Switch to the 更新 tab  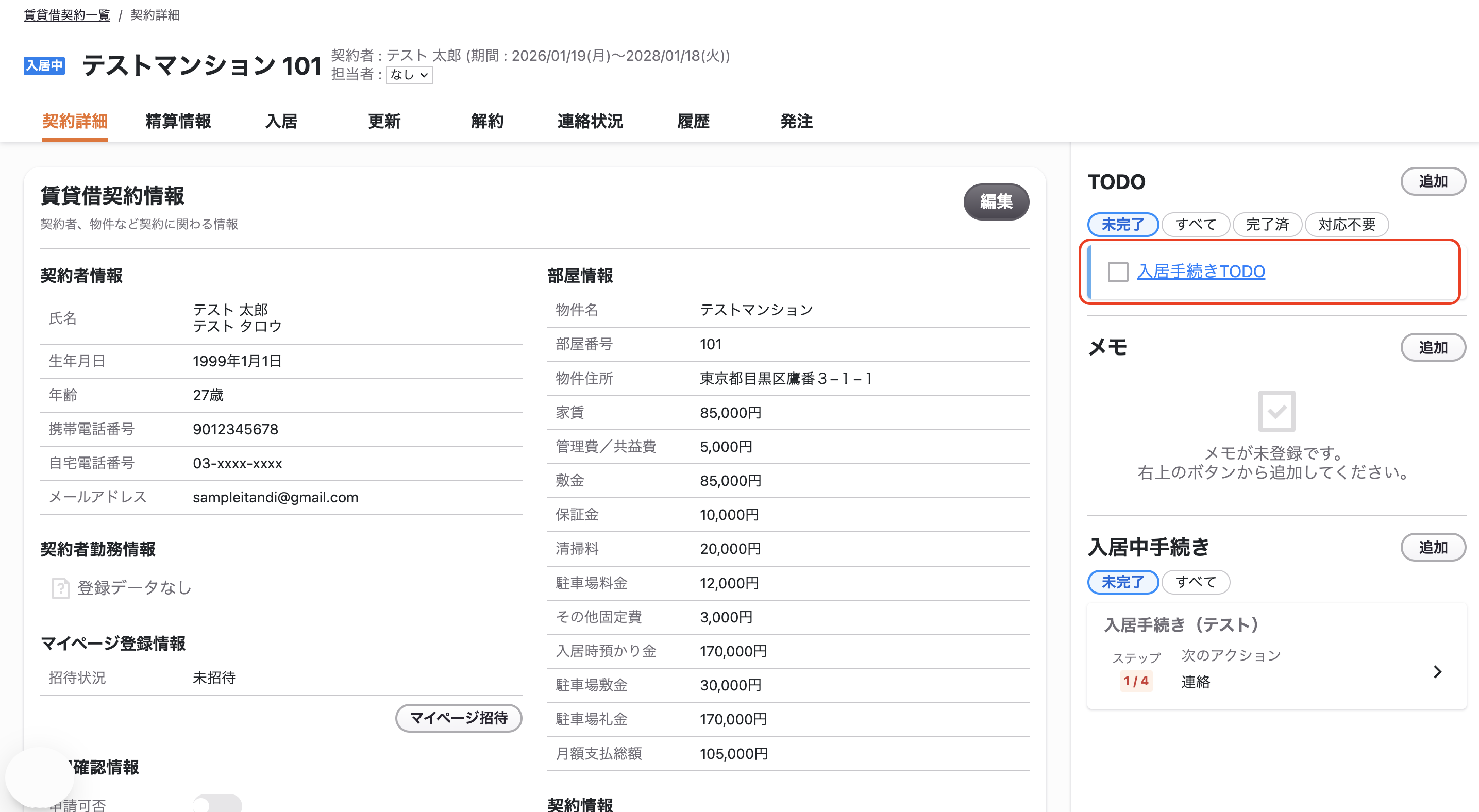[384, 121]
